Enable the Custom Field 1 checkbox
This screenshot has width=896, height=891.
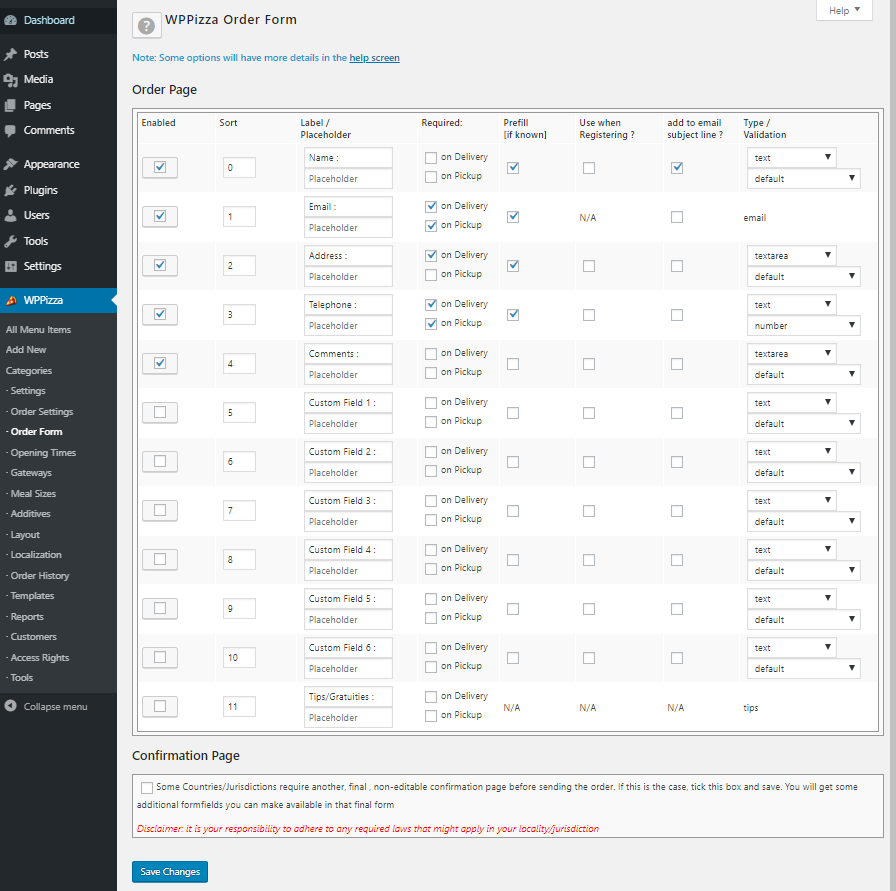pos(160,412)
